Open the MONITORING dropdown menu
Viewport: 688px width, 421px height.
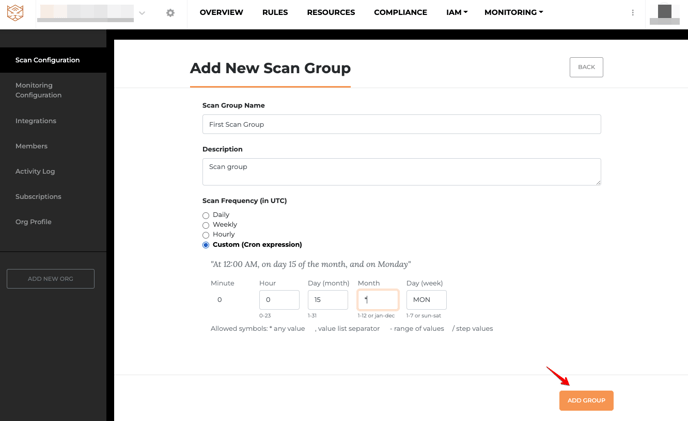[513, 12]
